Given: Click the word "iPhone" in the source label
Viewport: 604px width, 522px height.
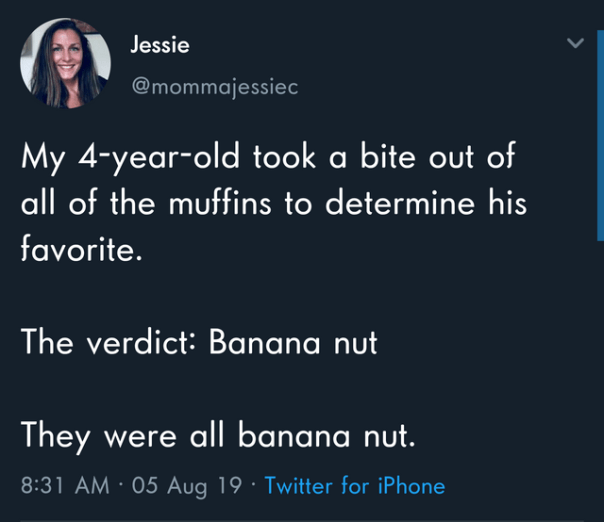Looking at the screenshot, I should tap(411, 486).
